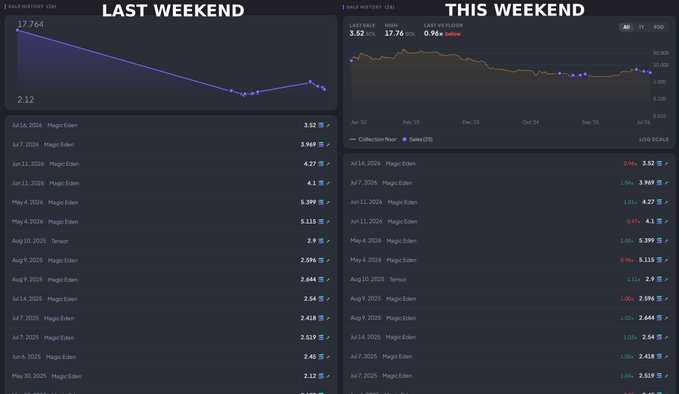Click the 1.02x ratio on the 2.644 row
This screenshot has width=679, height=394.
[x=627, y=318]
